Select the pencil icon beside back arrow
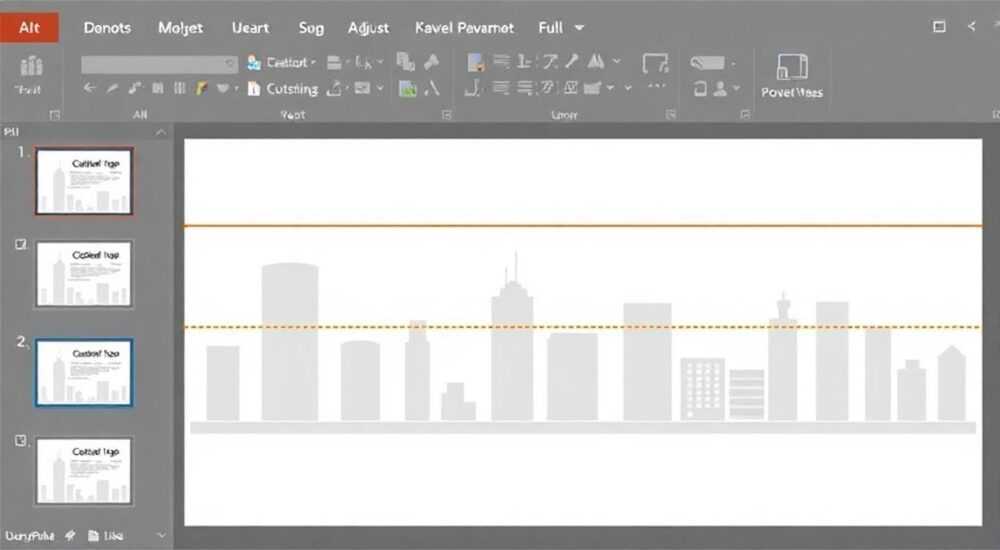The image size is (1000, 550). pos(112,89)
